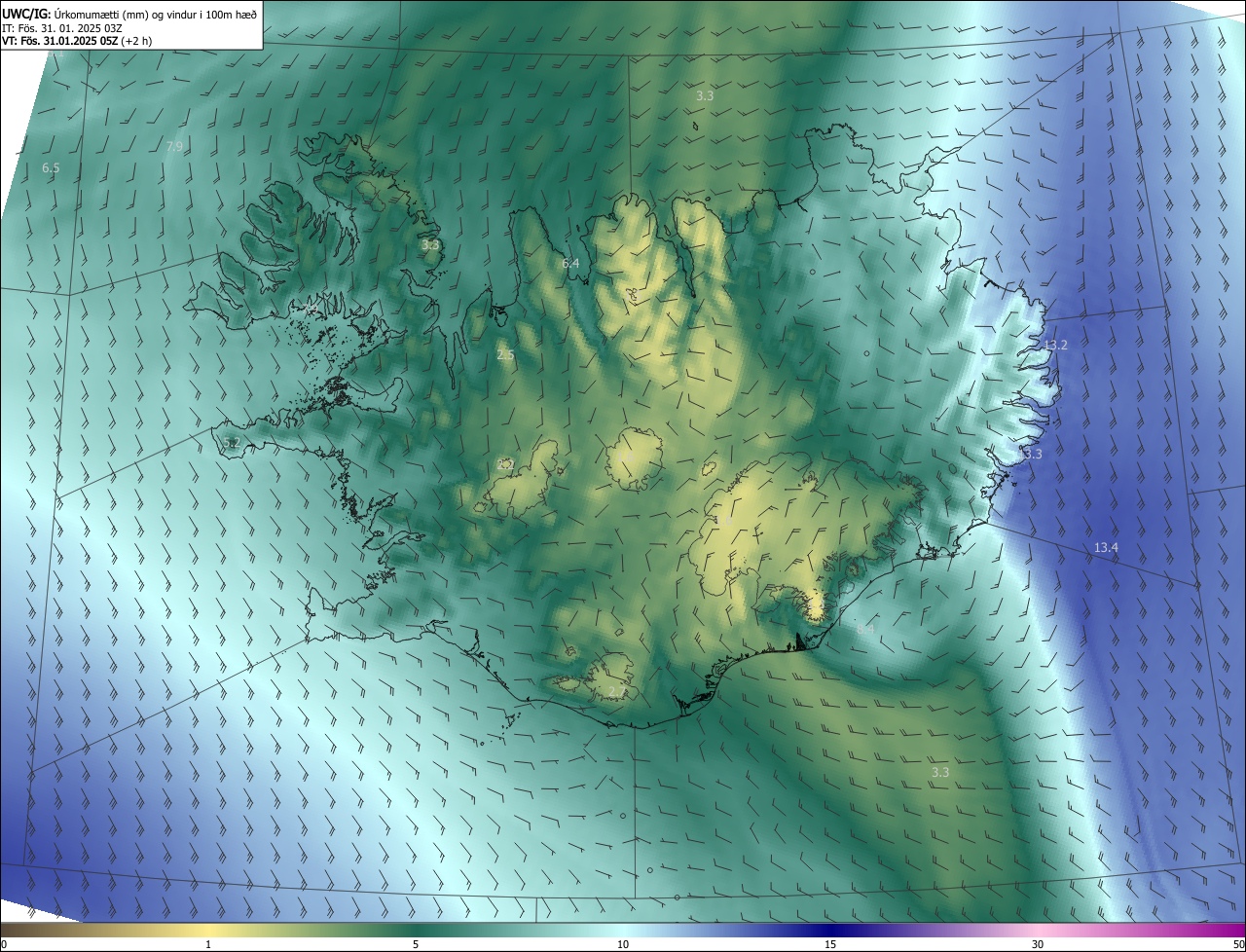The image size is (1246, 952).
Task: Click the 5 tick on the color scale
Action: click(x=416, y=944)
